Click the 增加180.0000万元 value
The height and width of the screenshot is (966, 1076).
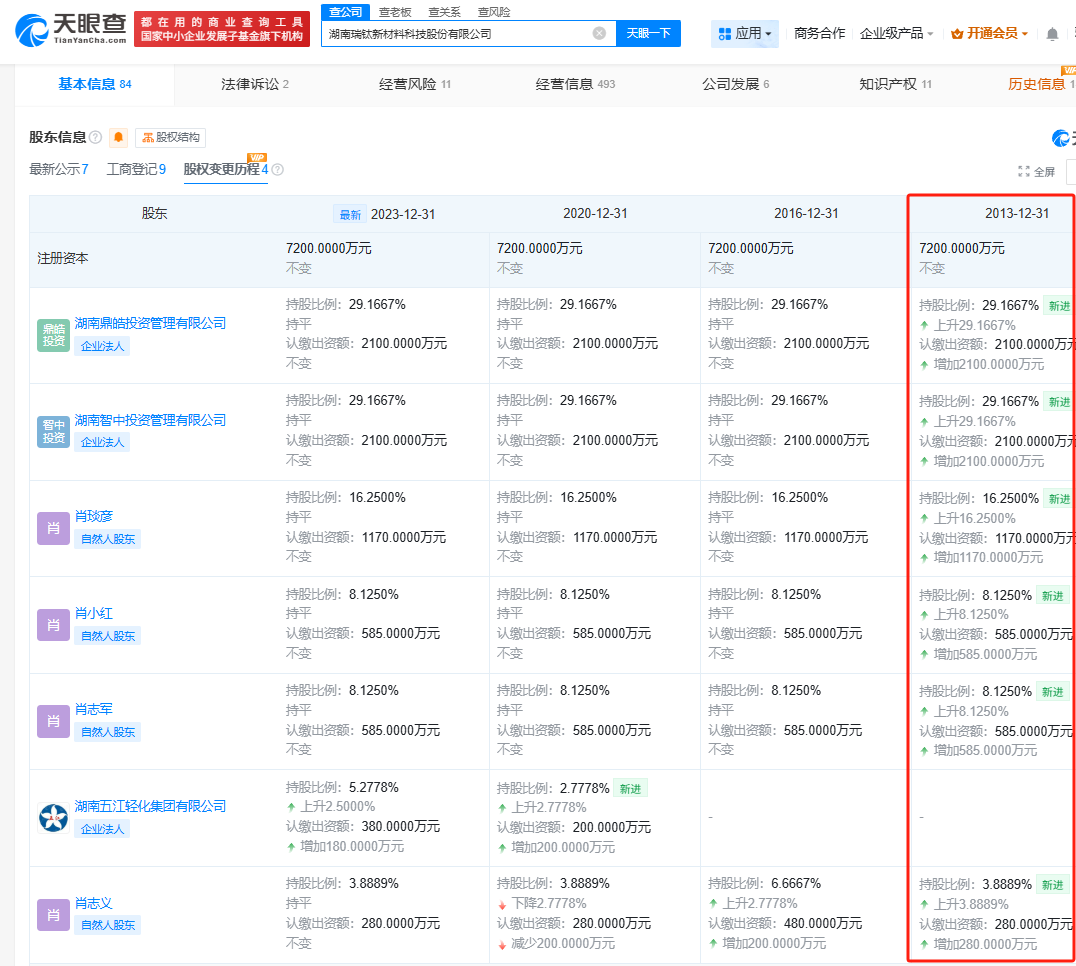tap(352, 847)
